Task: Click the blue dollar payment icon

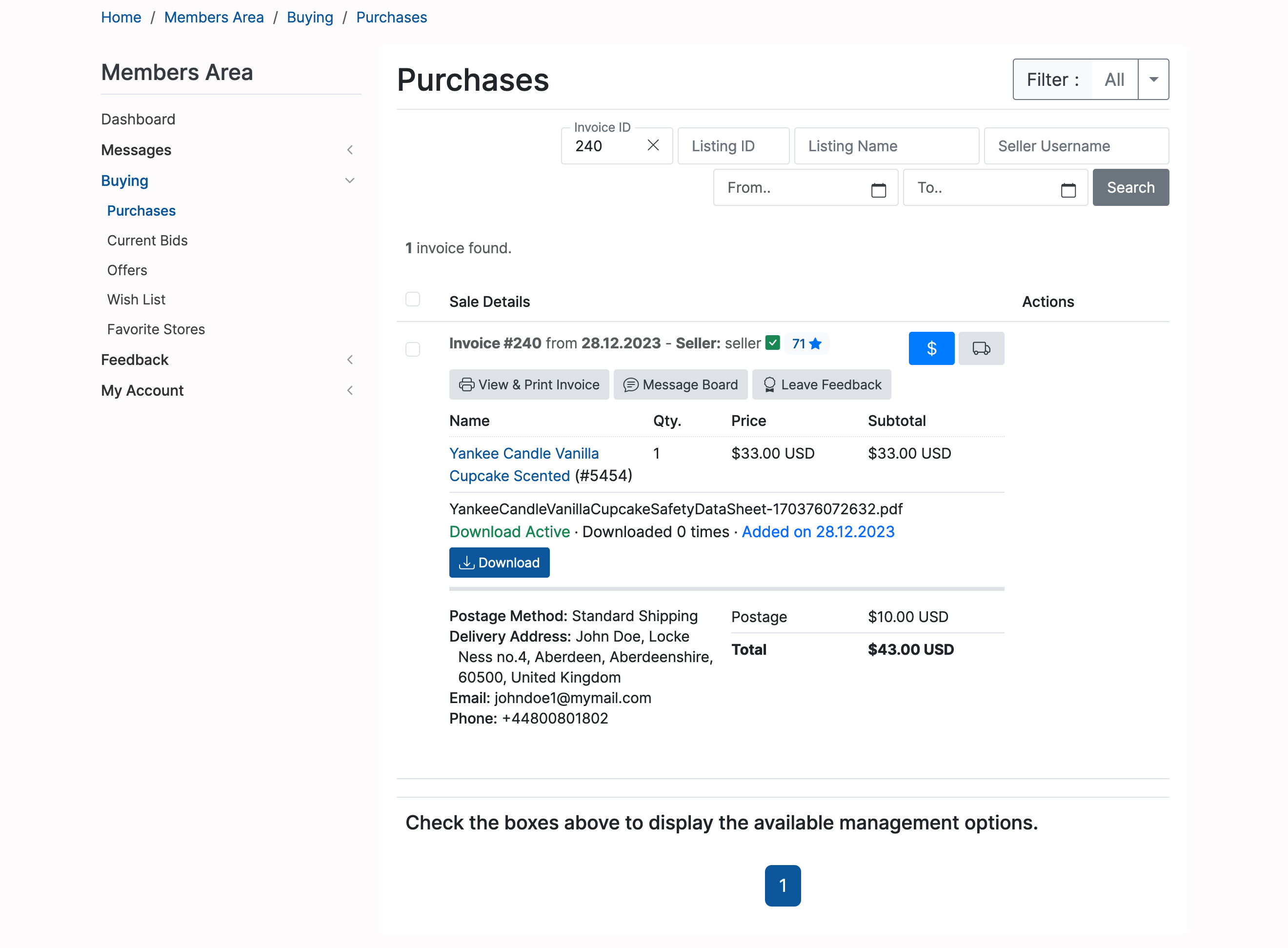Action: coord(930,348)
